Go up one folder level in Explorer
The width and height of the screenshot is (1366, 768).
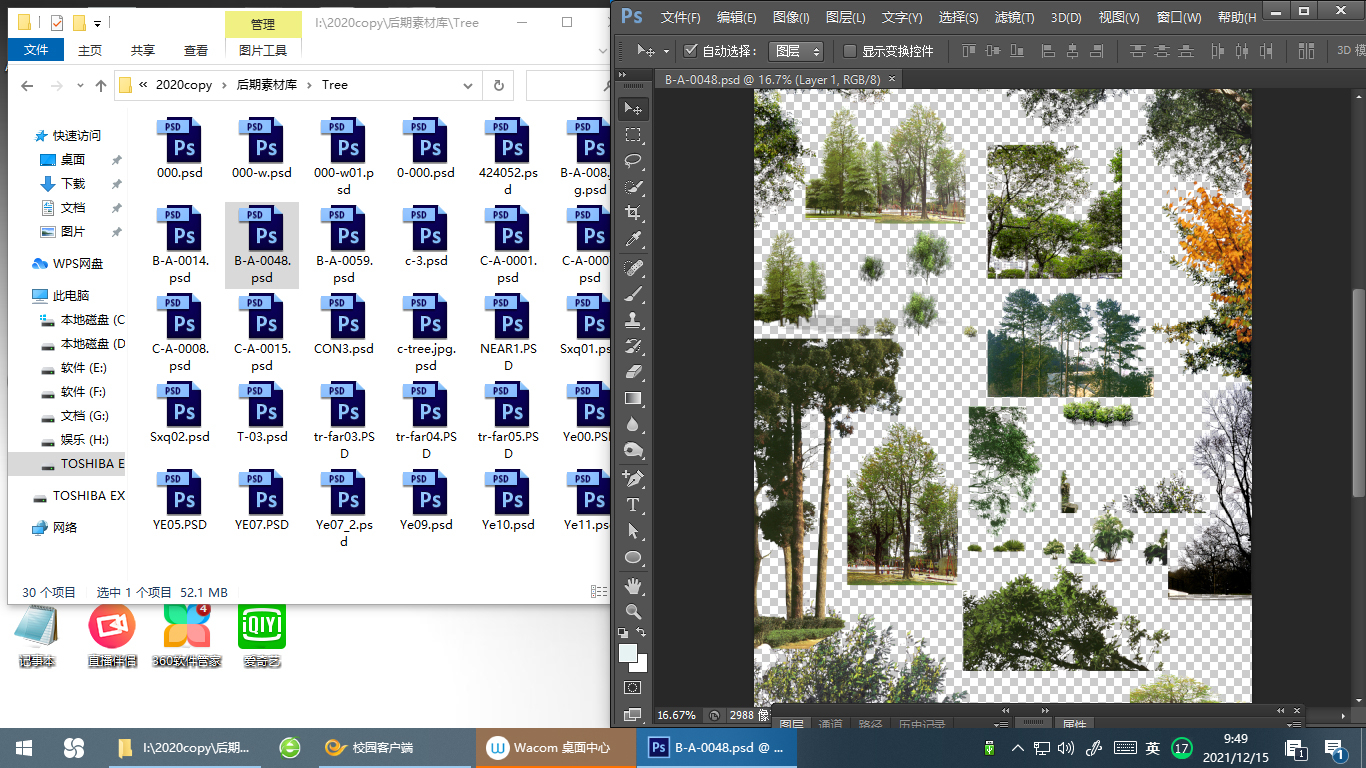[x=101, y=86]
